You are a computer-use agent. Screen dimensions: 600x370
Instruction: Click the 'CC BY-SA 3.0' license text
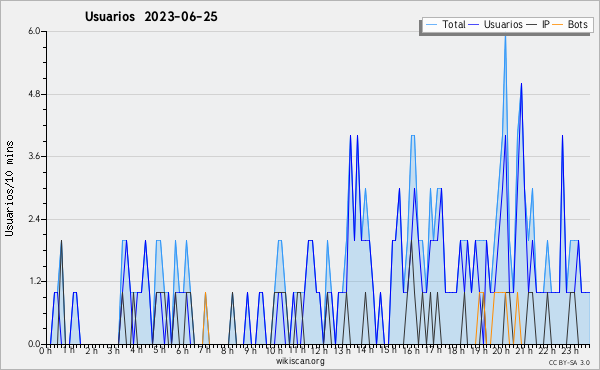click(x=569, y=363)
